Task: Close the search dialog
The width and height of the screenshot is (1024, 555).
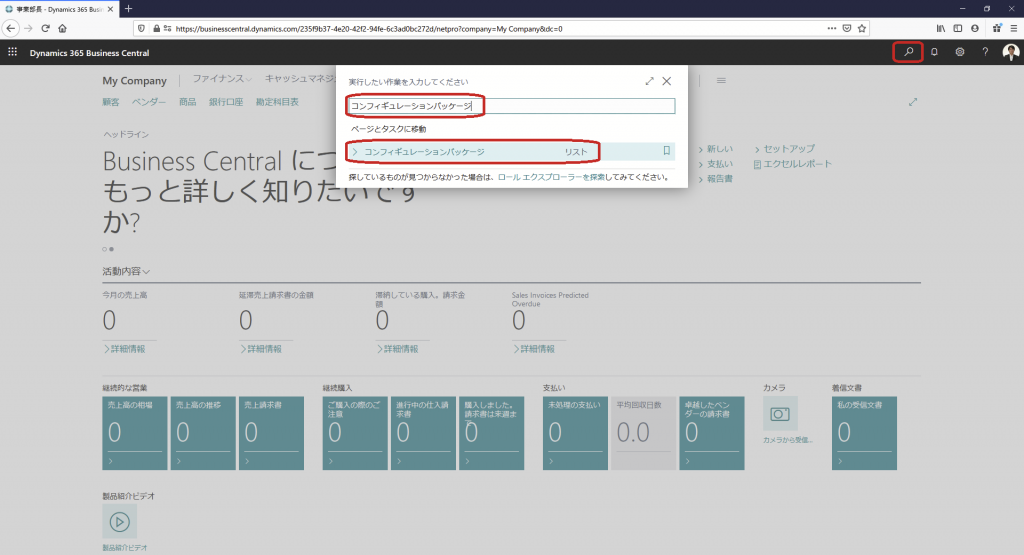Action: point(667,81)
